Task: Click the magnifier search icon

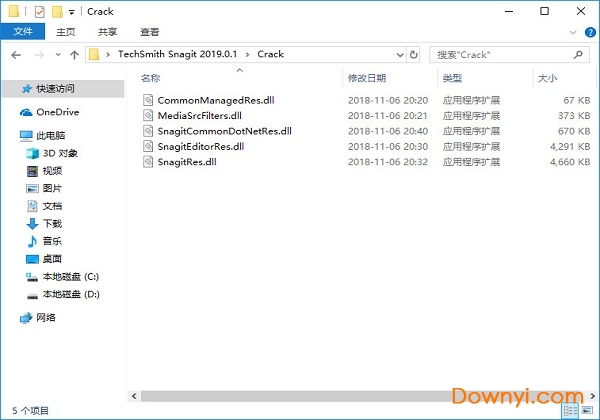Action: tap(578, 55)
